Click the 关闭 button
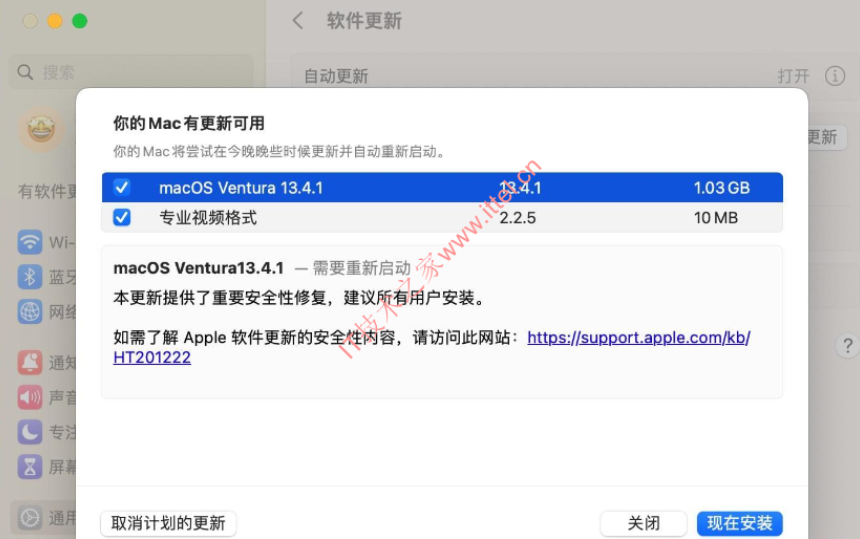 click(x=643, y=523)
